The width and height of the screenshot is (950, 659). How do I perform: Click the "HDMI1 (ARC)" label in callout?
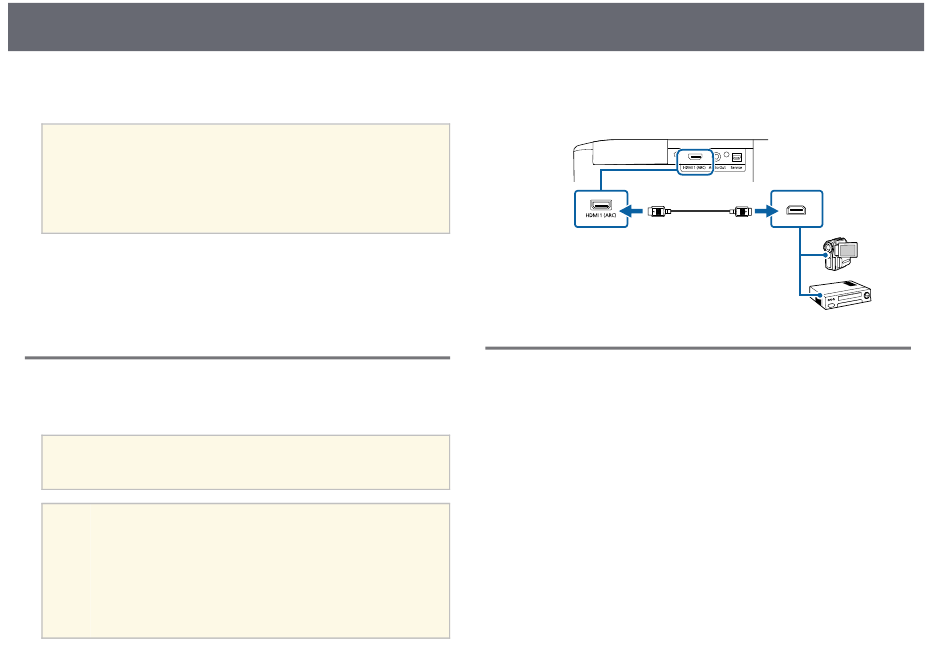(601, 216)
